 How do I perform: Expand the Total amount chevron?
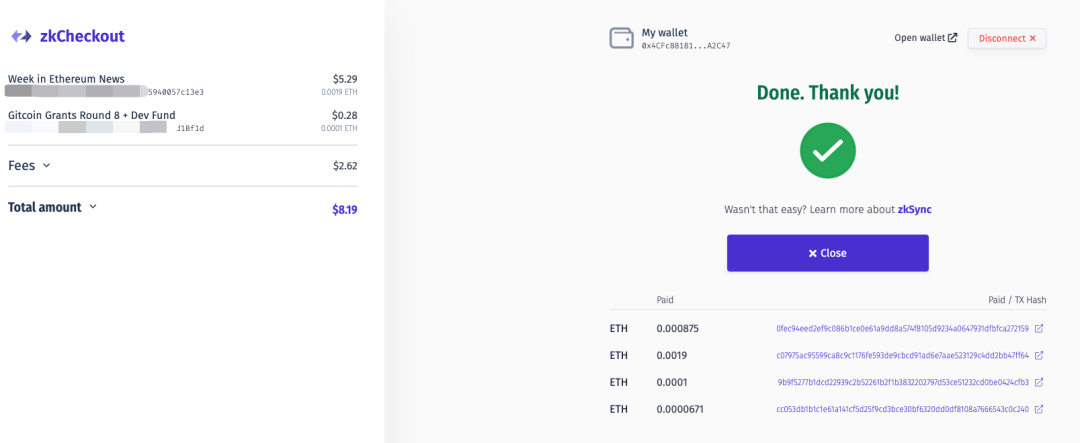click(93, 207)
